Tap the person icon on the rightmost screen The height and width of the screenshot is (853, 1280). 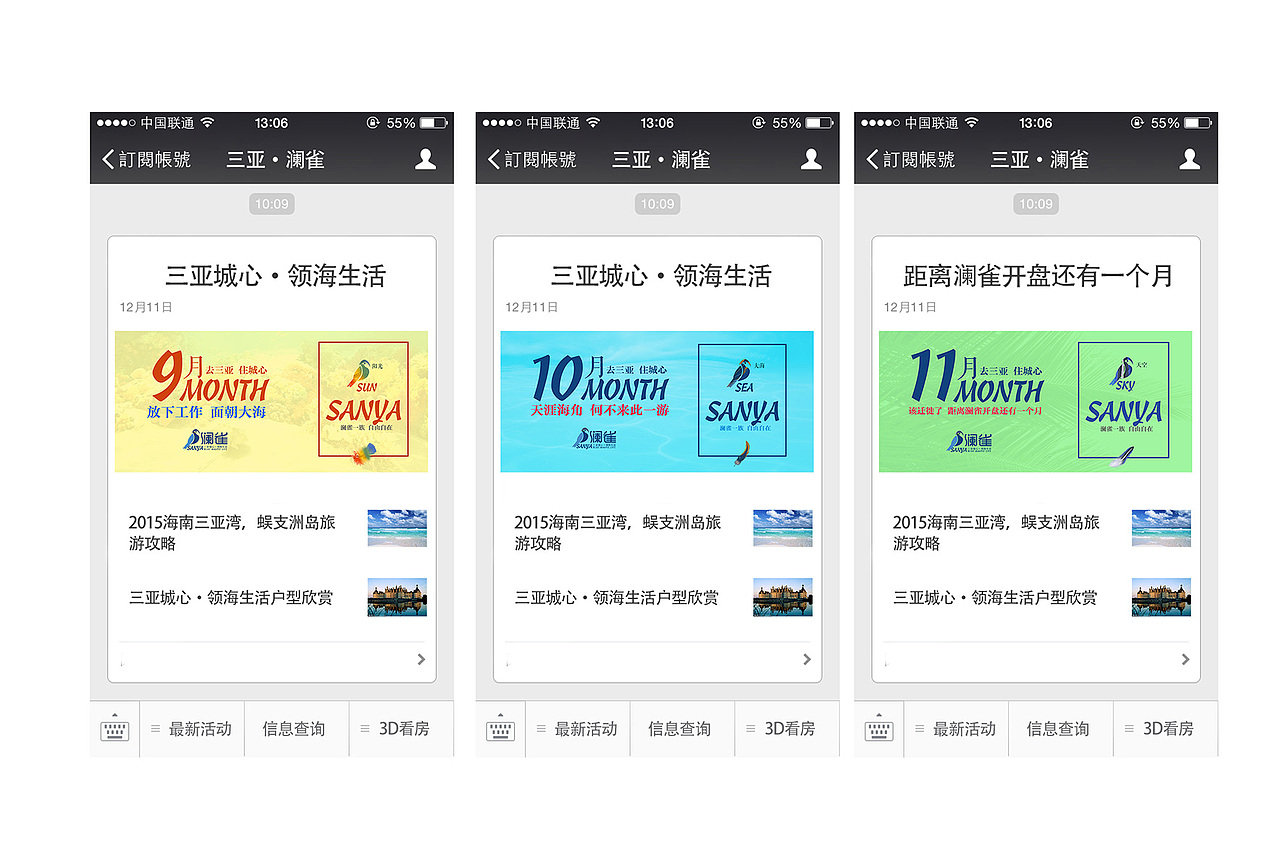tap(1189, 159)
